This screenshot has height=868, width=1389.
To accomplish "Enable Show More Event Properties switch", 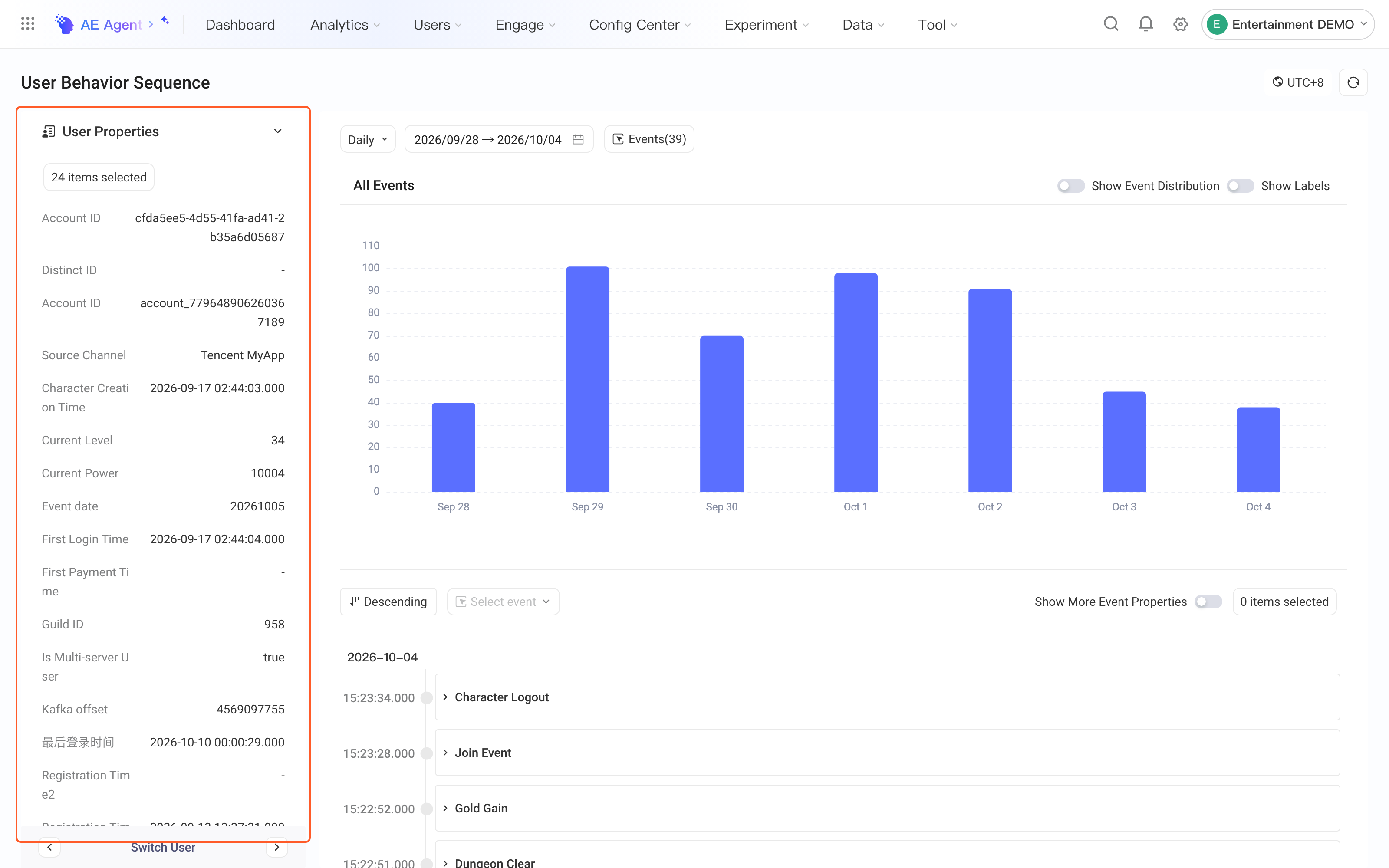I will click(1208, 602).
